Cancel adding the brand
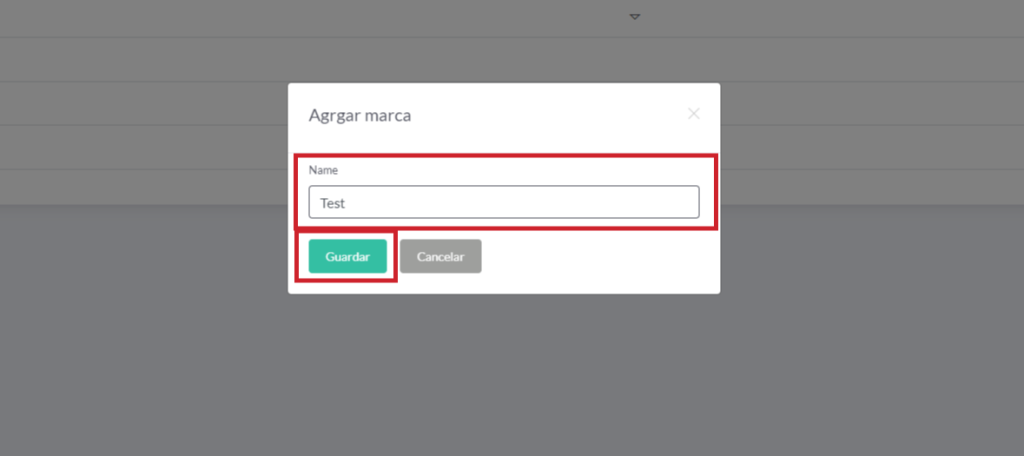This screenshot has width=1024, height=456. [x=440, y=256]
